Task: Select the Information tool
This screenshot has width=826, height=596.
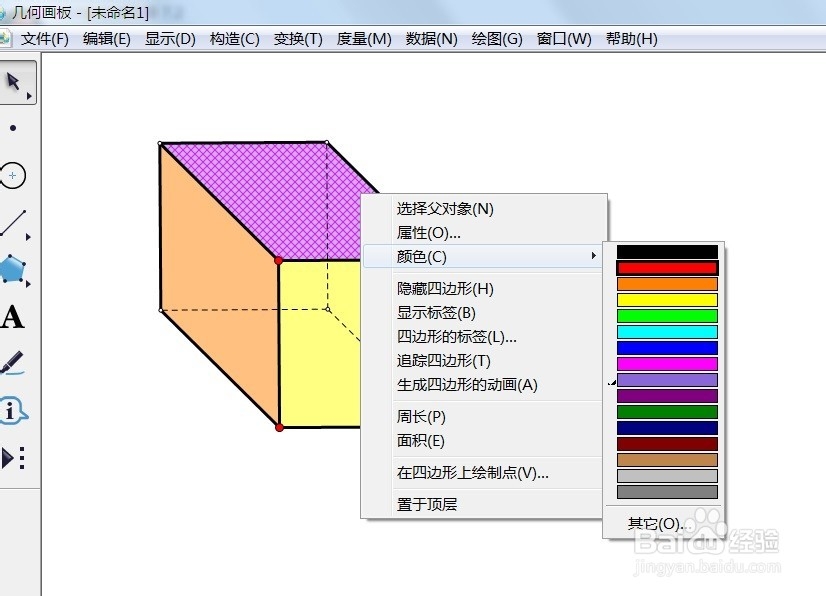Action: coord(13,411)
